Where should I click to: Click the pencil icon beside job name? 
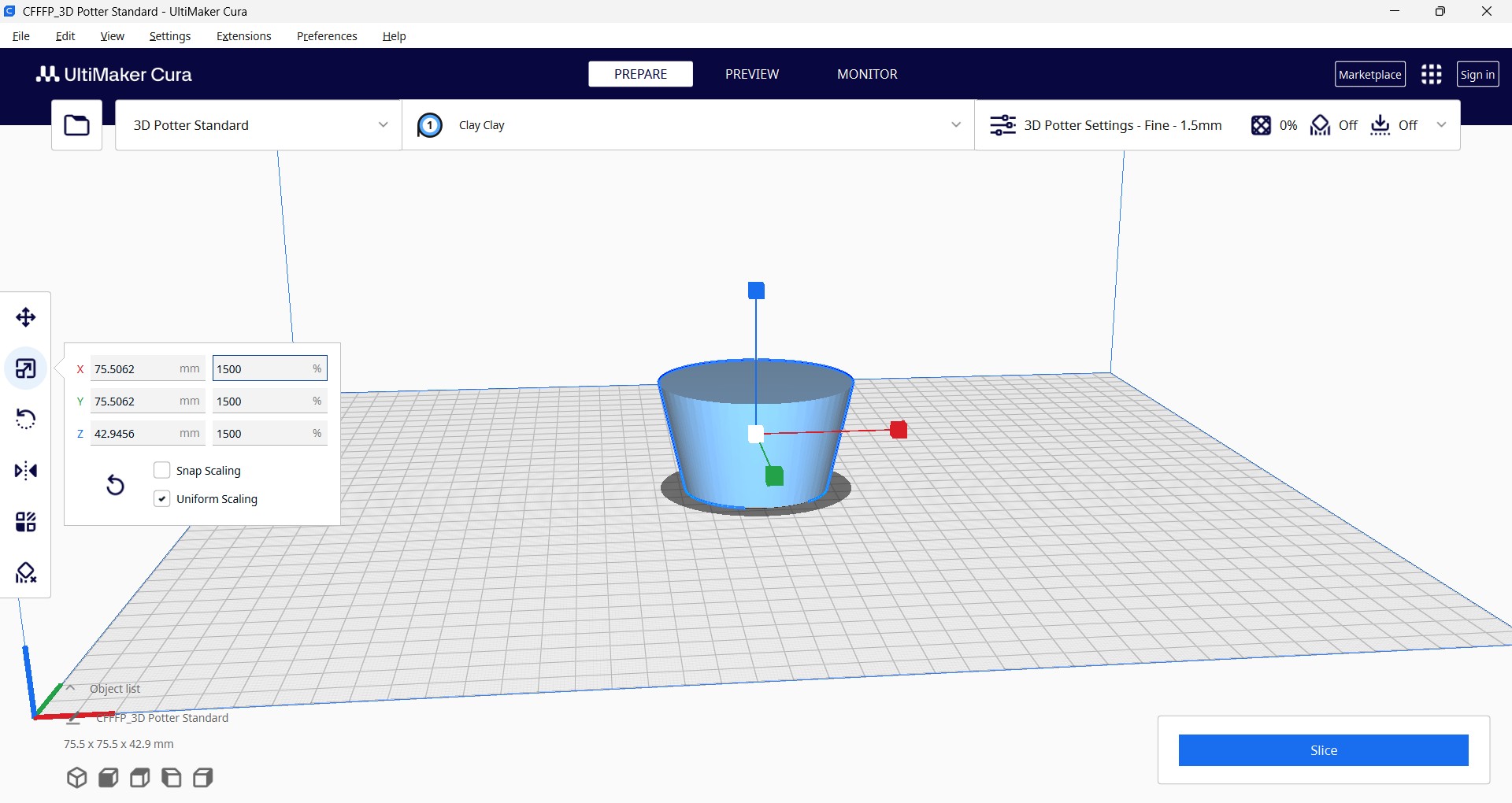coord(75,718)
